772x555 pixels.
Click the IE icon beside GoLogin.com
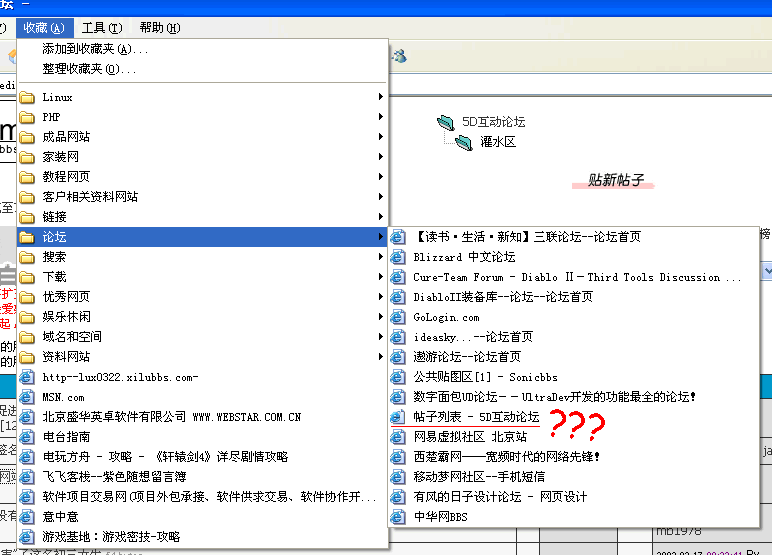tap(398, 317)
